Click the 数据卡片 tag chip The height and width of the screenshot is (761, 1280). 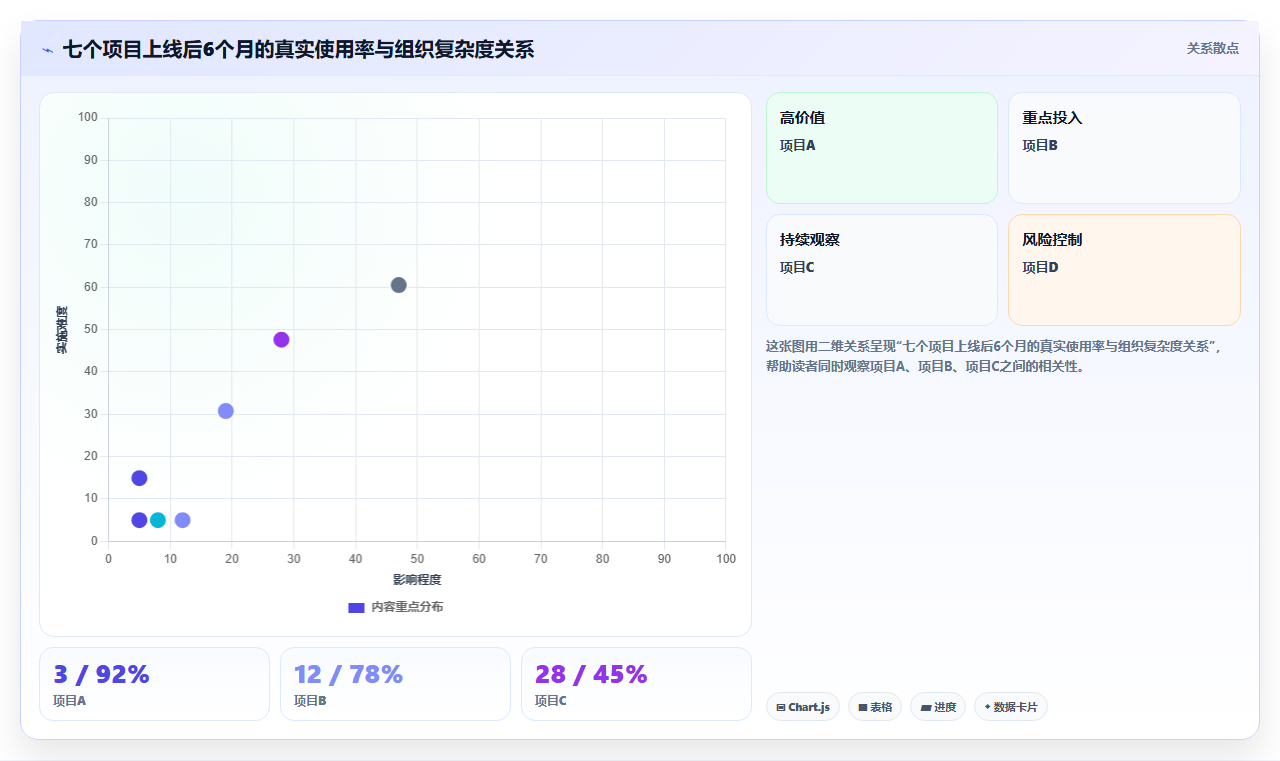pyautogui.click(x=1010, y=707)
